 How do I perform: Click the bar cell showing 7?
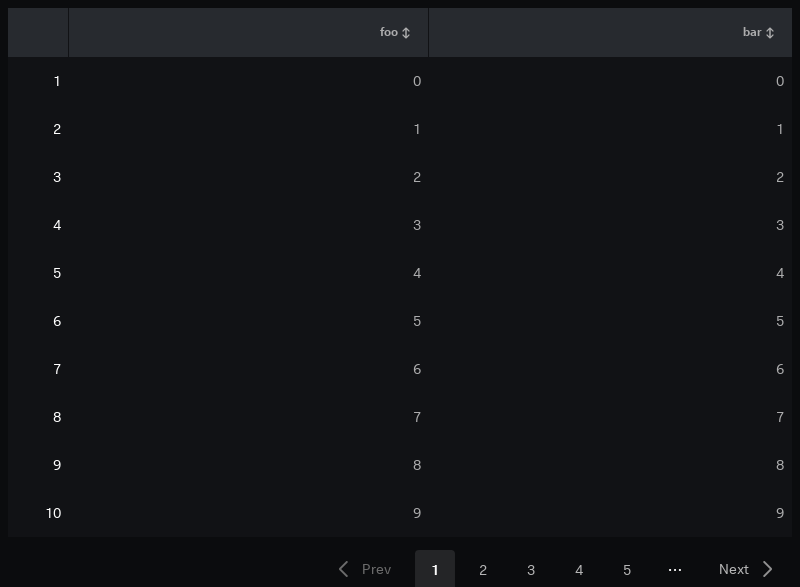[780, 417]
